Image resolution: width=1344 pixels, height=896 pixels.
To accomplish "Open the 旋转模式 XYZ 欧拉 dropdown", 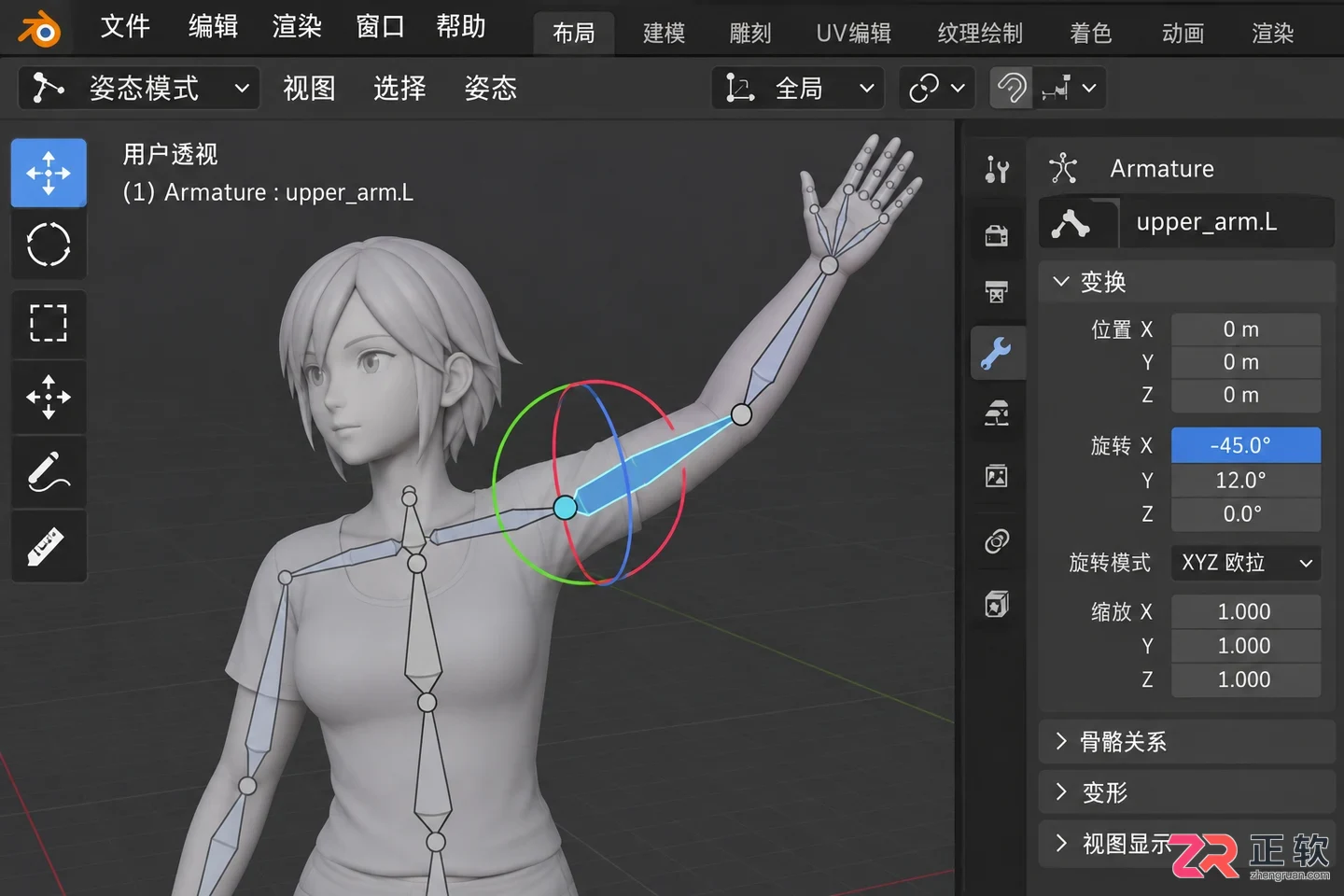I will tap(1246, 563).
